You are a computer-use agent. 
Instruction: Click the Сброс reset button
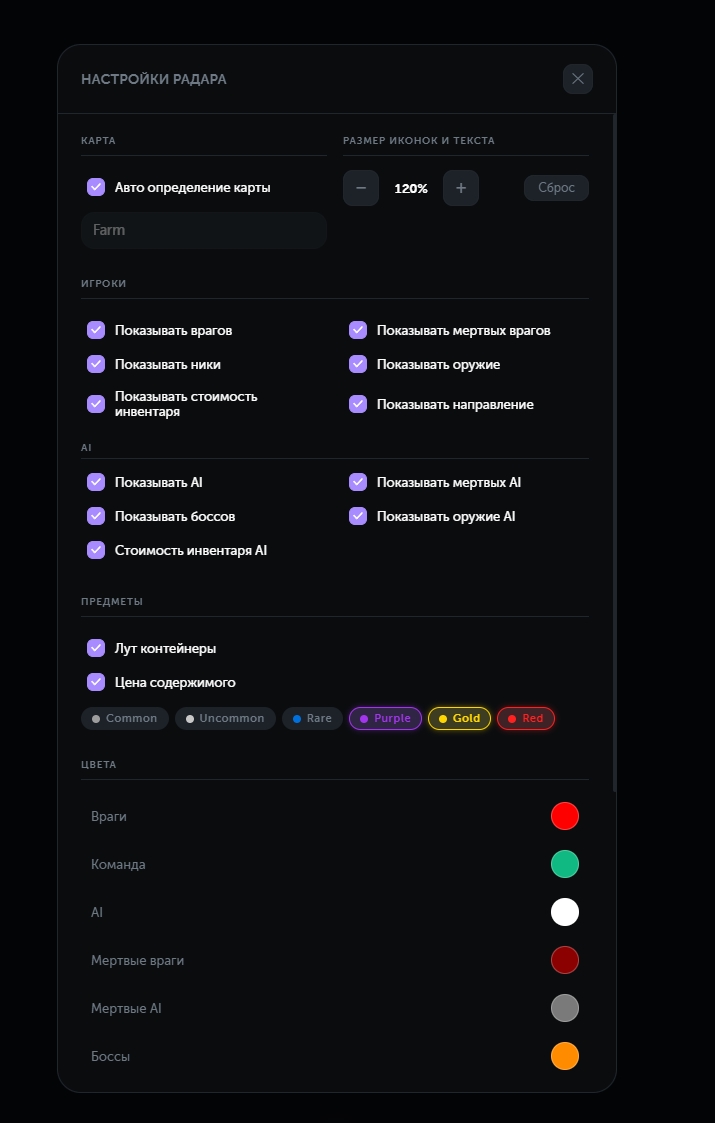(556, 188)
